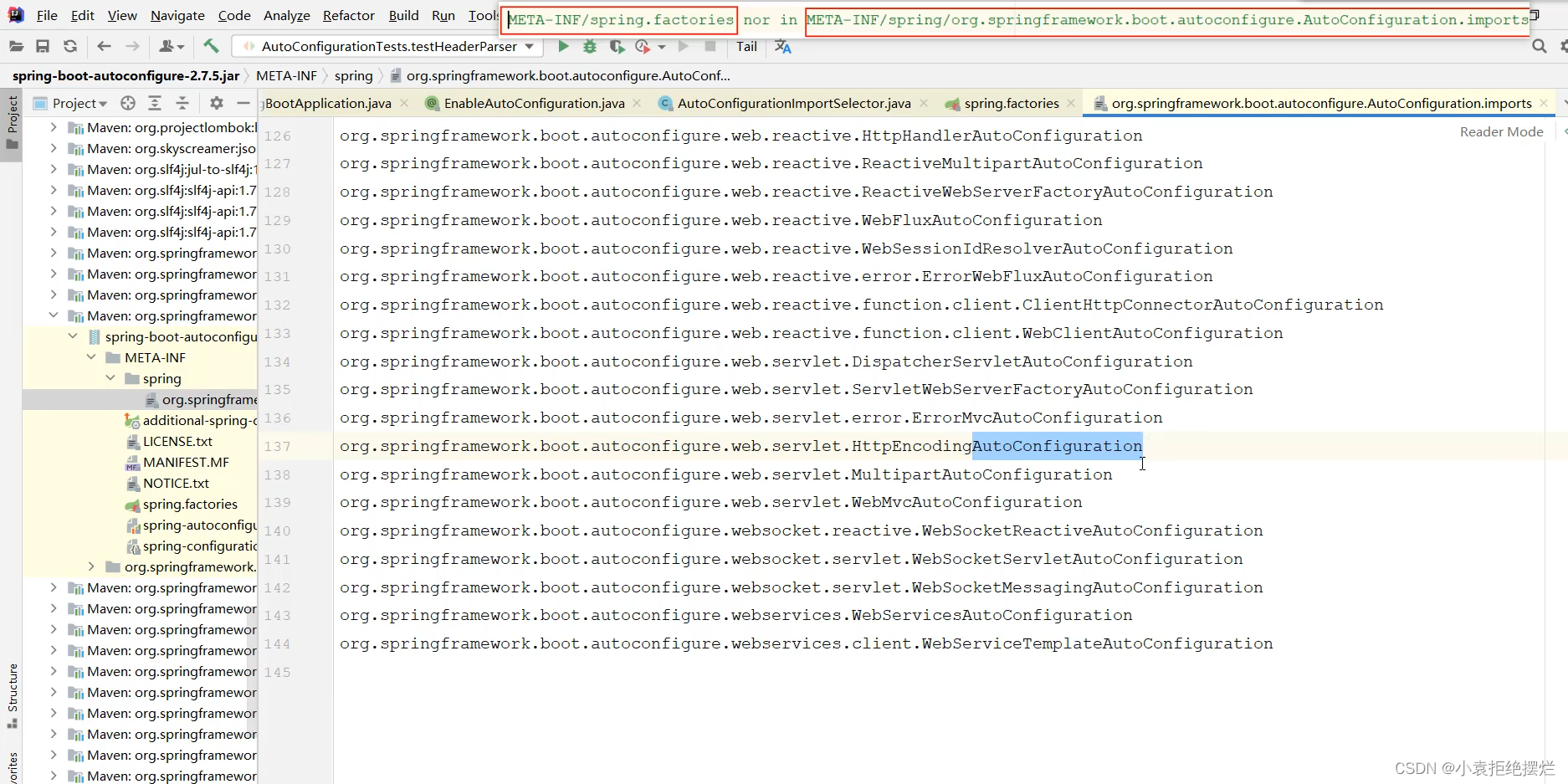This screenshot has width=1568, height=784.
Task: Open the Project tool window side tab
Action: click(12, 122)
